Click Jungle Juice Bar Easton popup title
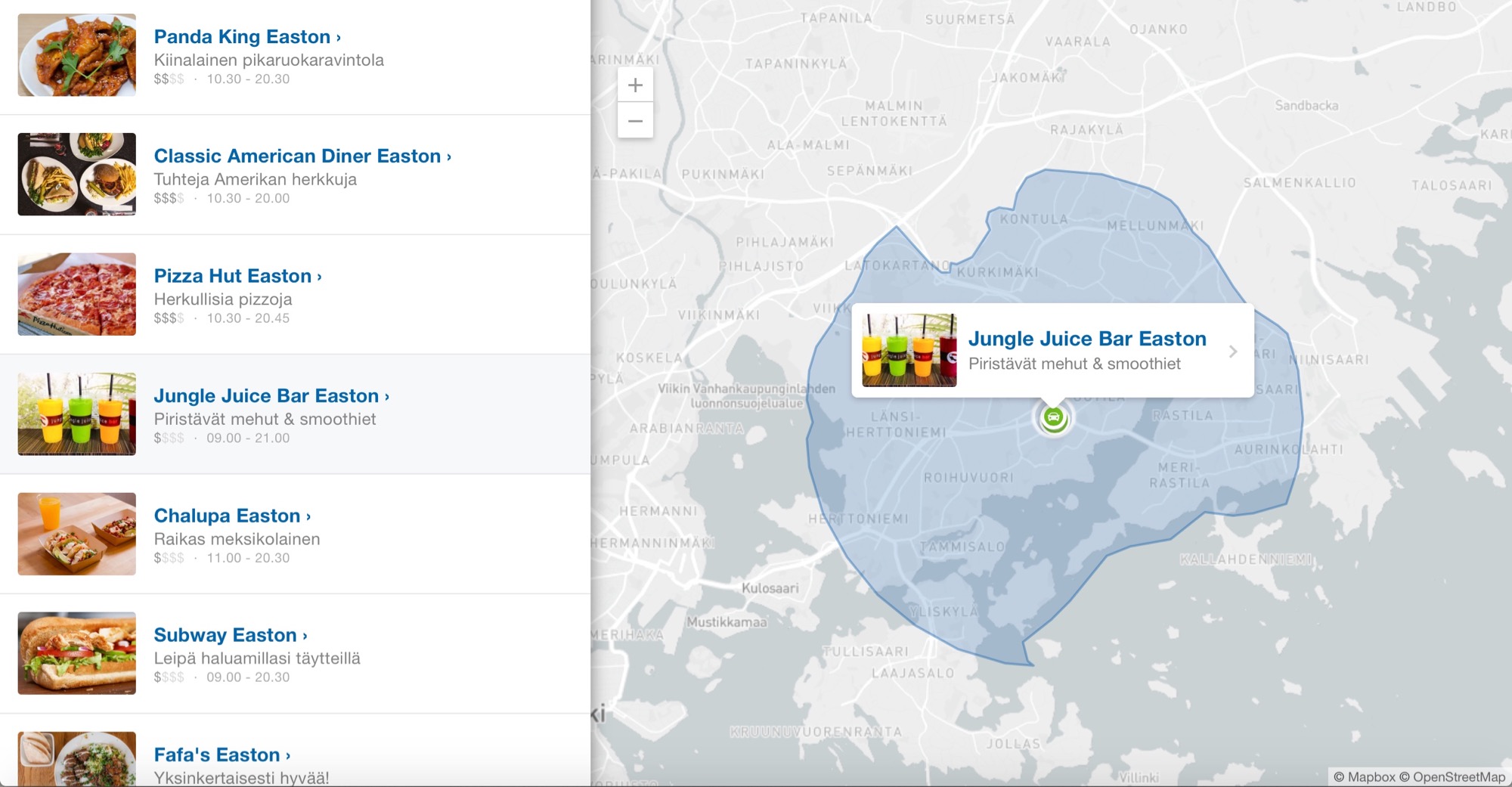This screenshot has height=787, width=1512. point(1087,339)
